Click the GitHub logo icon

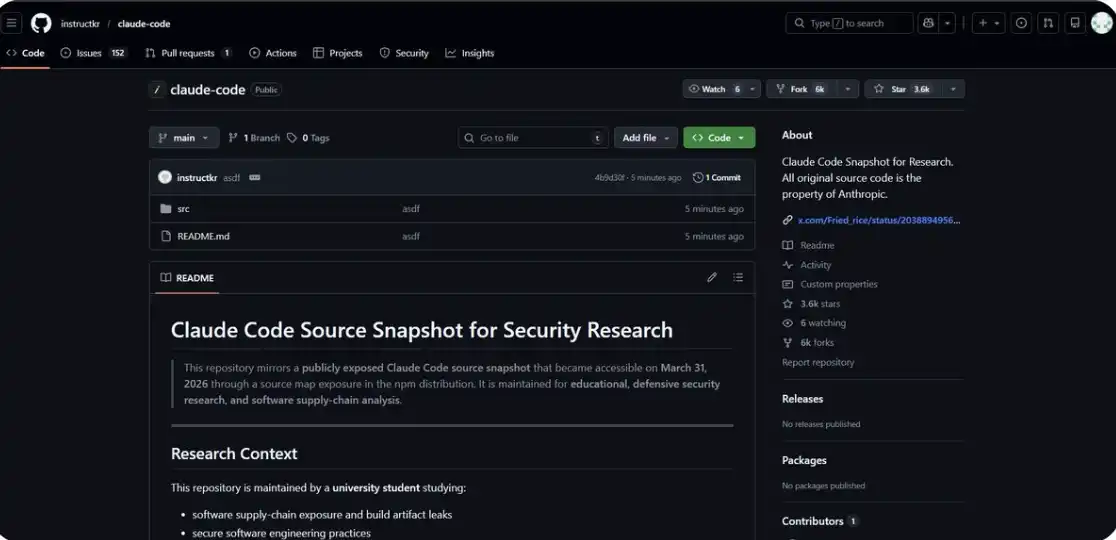point(41,23)
